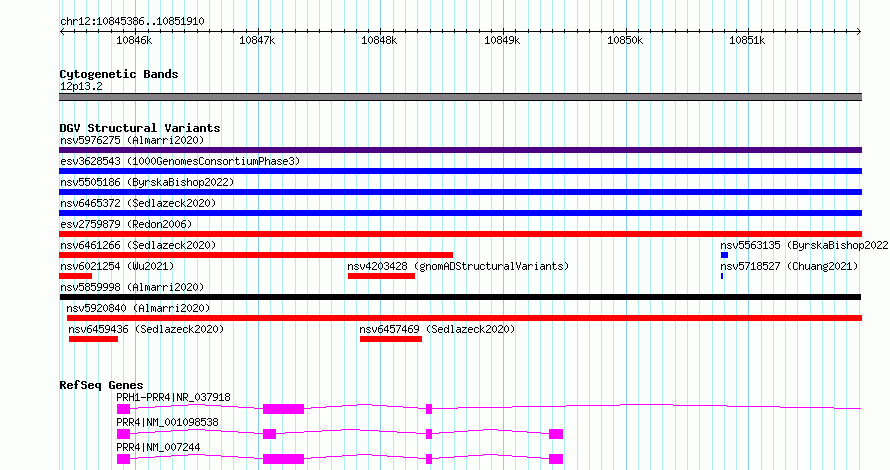Select nsv5718527 (Chuang2021) label
Viewport: 890px width, 470px height.
[789, 266]
